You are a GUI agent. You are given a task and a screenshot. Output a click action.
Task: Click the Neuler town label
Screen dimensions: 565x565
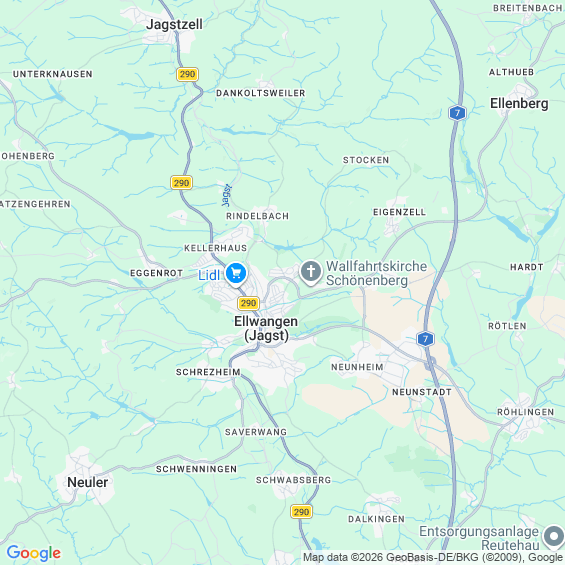(88, 482)
